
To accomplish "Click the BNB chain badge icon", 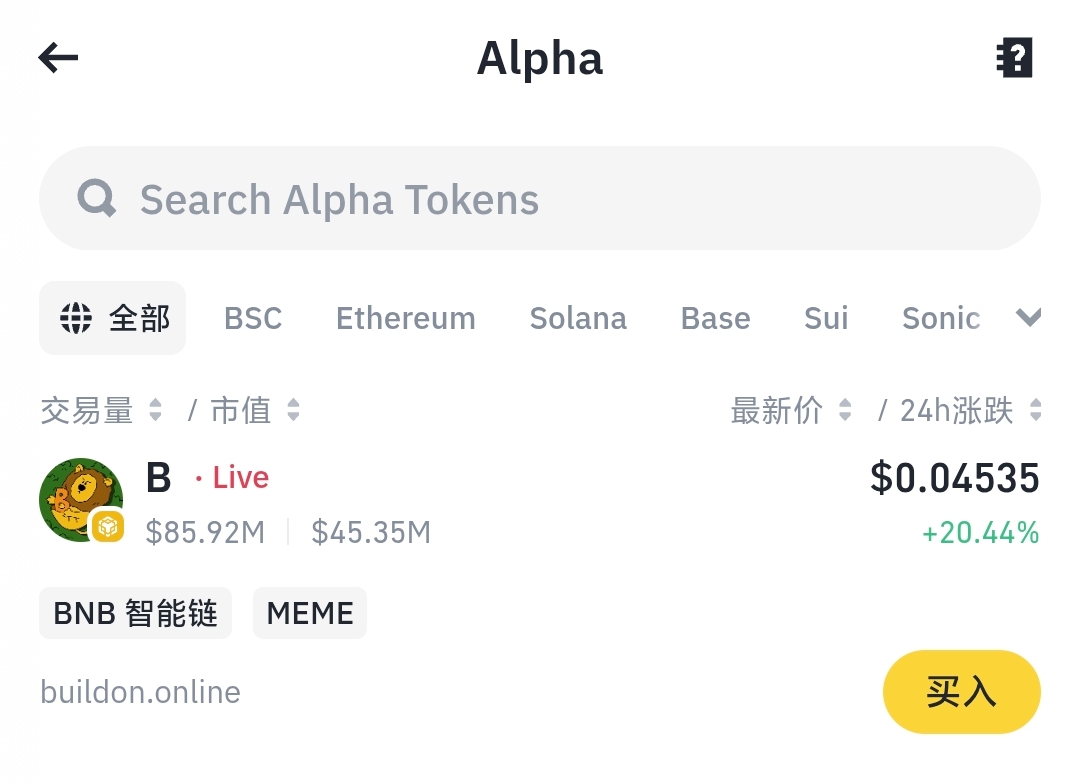I will (x=107, y=526).
